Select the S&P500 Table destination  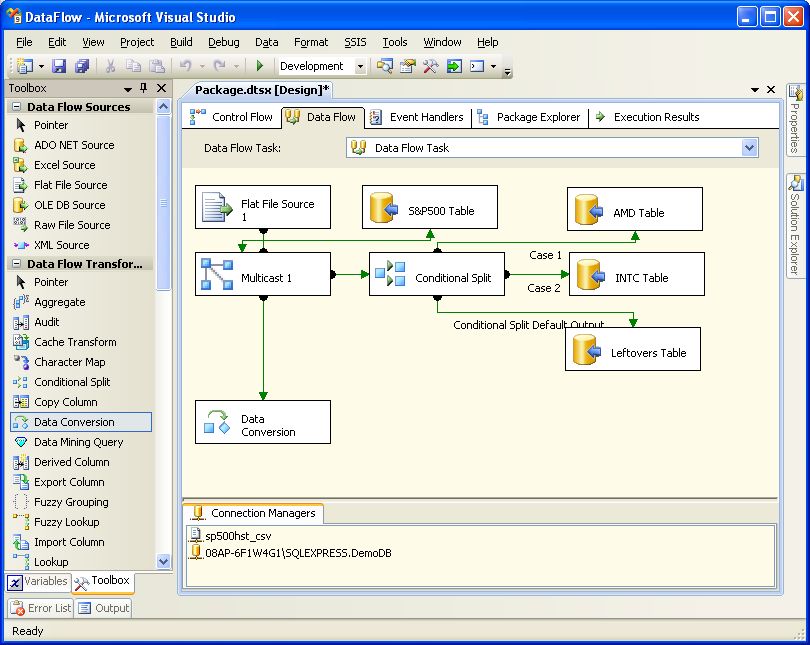click(430, 207)
